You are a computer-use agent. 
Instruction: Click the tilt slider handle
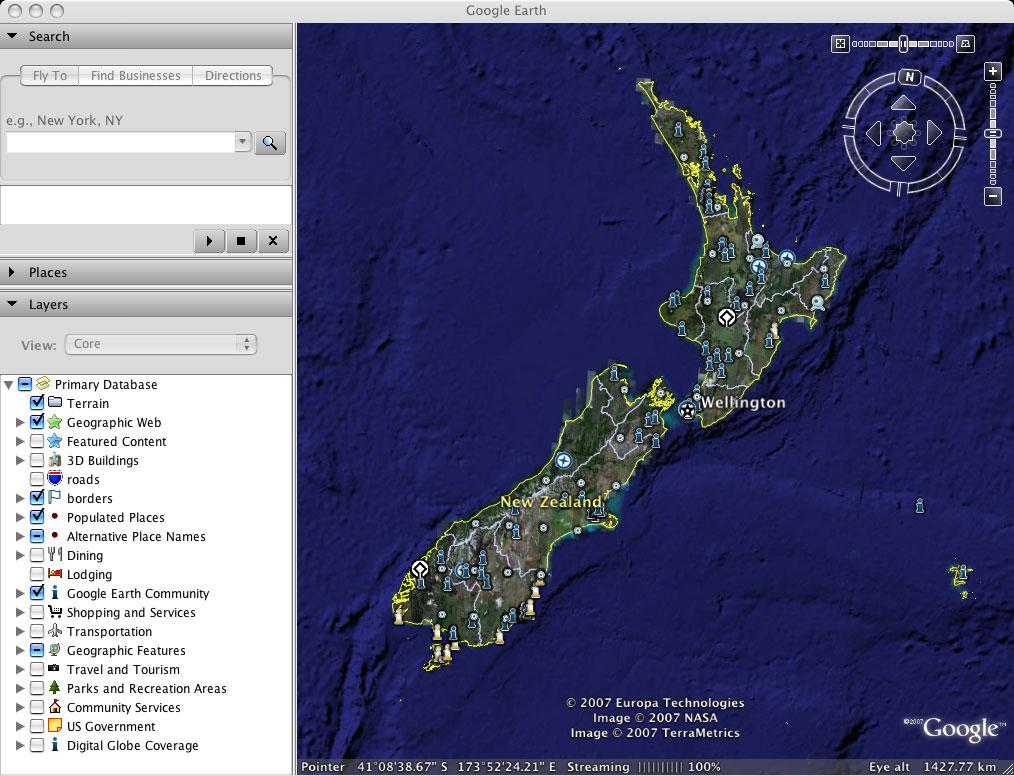coord(903,44)
